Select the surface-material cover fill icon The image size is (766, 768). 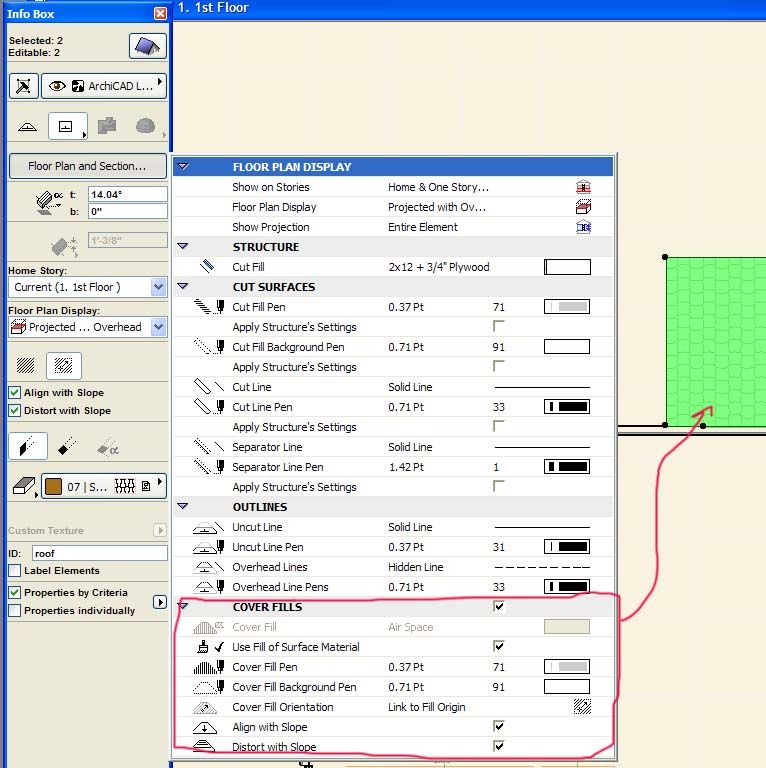click(64, 365)
